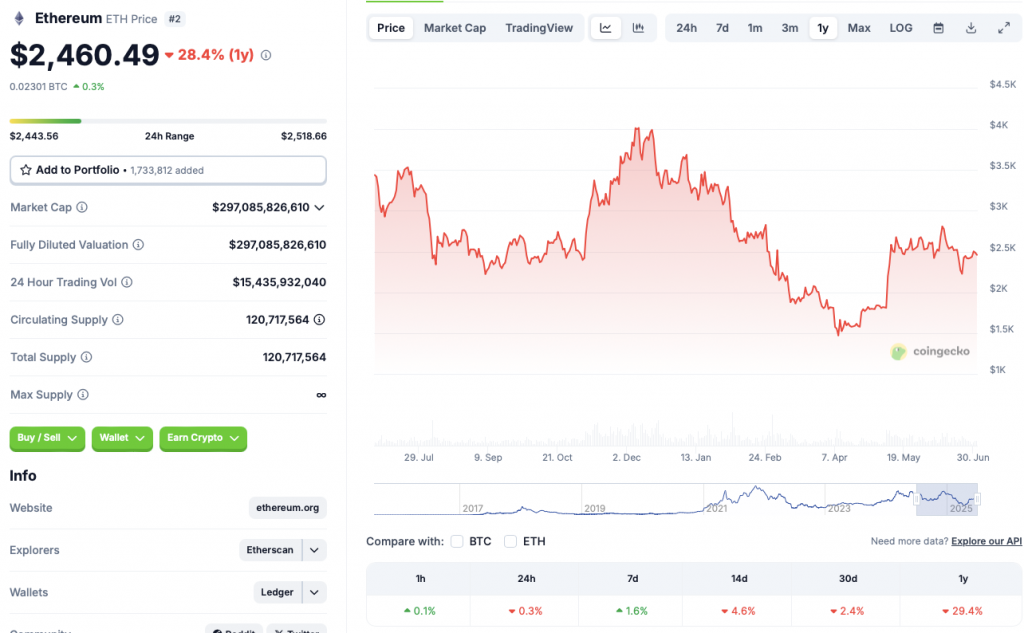Expand the Wallets dropdown arrow

pyautogui.click(x=314, y=592)
